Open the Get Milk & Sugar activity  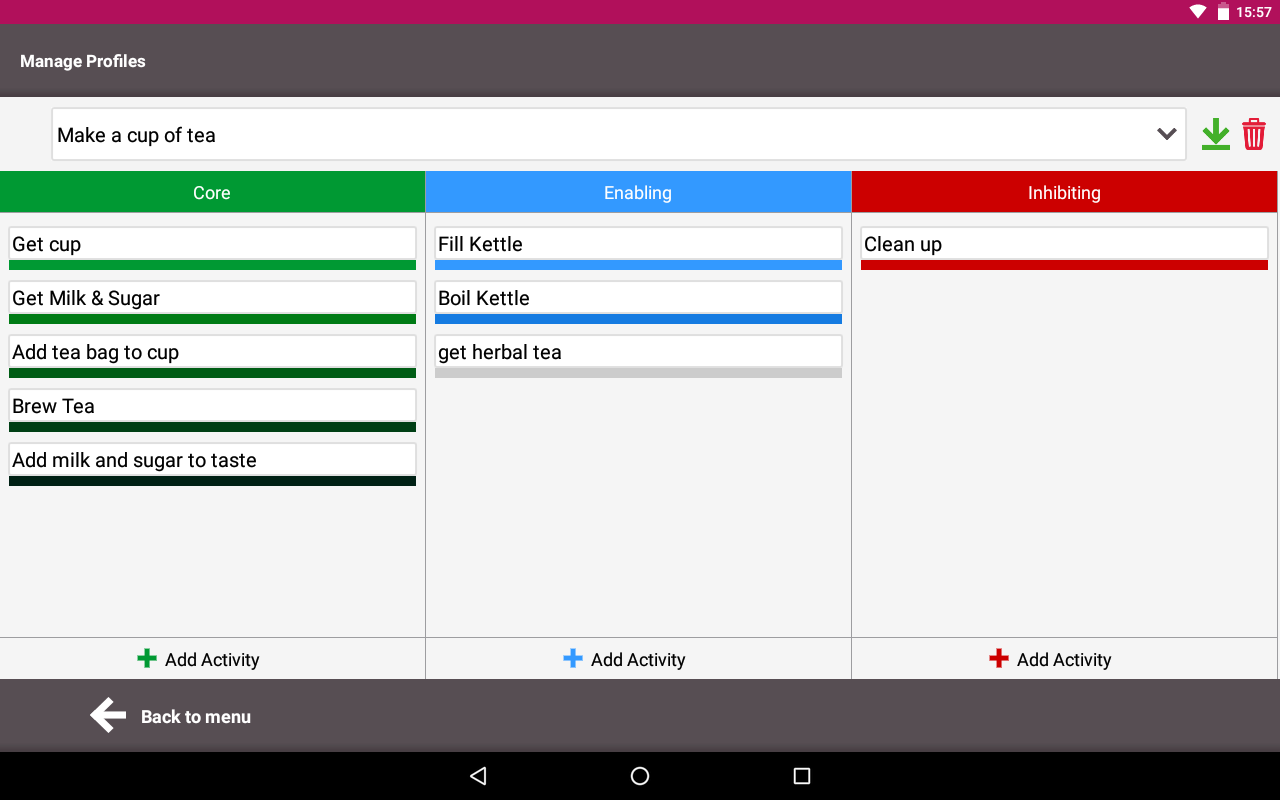[212, 302]
